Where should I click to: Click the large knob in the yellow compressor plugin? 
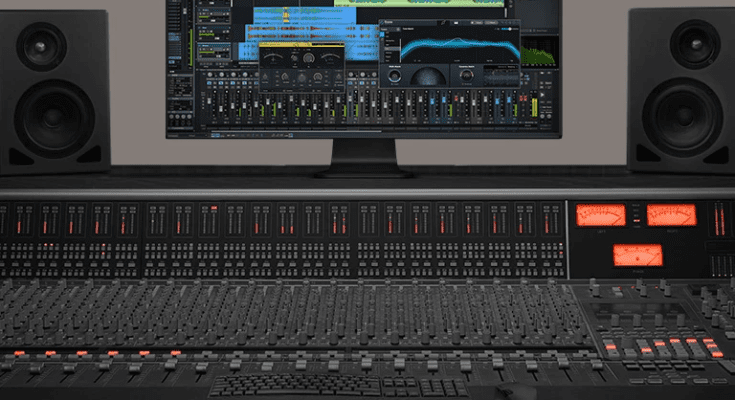click(x=309, y=58)
